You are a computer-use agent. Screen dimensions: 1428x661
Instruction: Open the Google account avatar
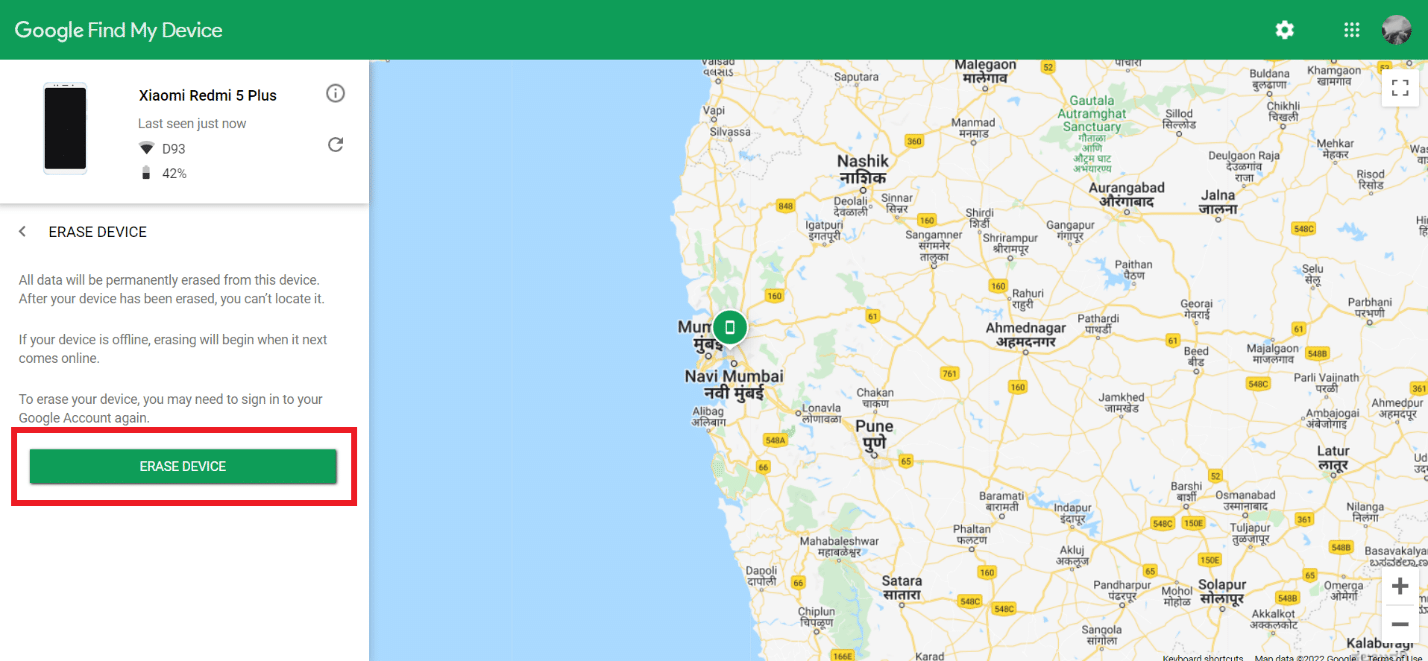click(x=1396, y=30)
